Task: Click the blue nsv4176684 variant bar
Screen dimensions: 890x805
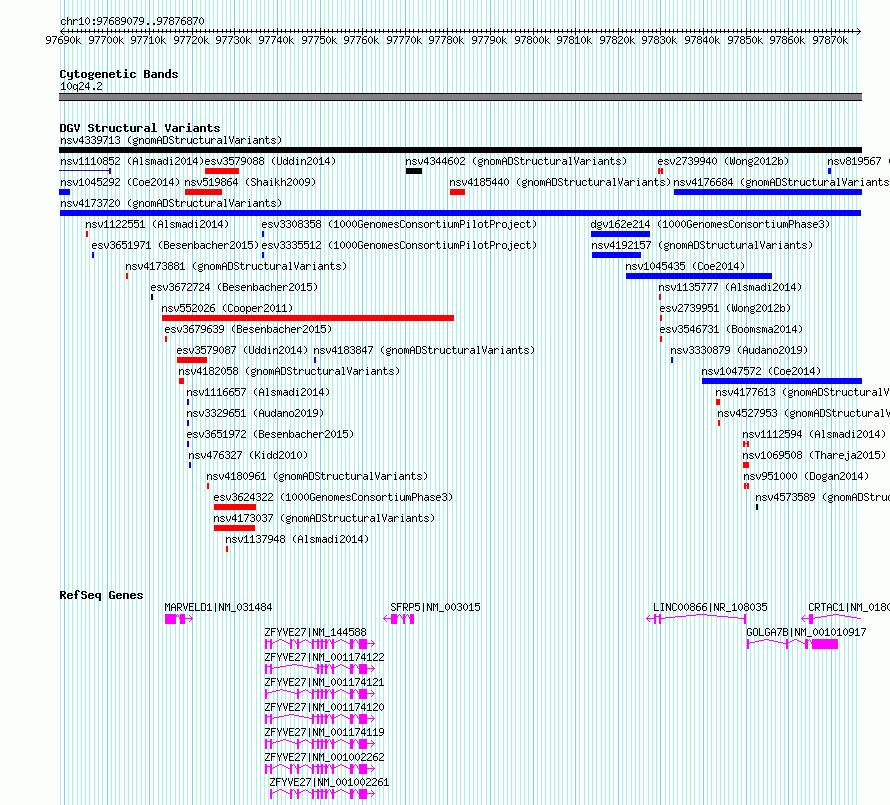Action: point(767,192)
